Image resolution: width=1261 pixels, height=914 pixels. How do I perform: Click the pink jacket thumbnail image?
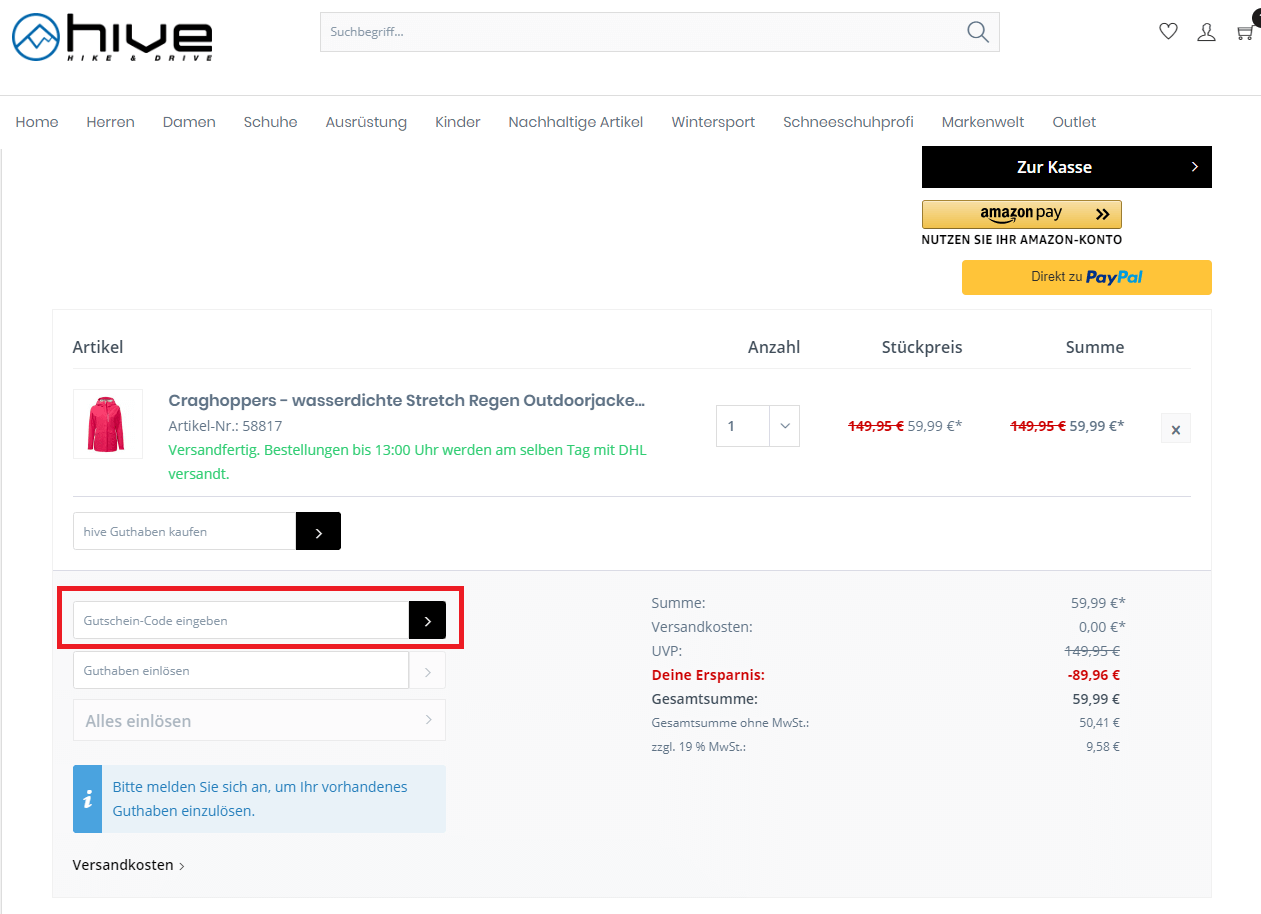tap(108, 424)
